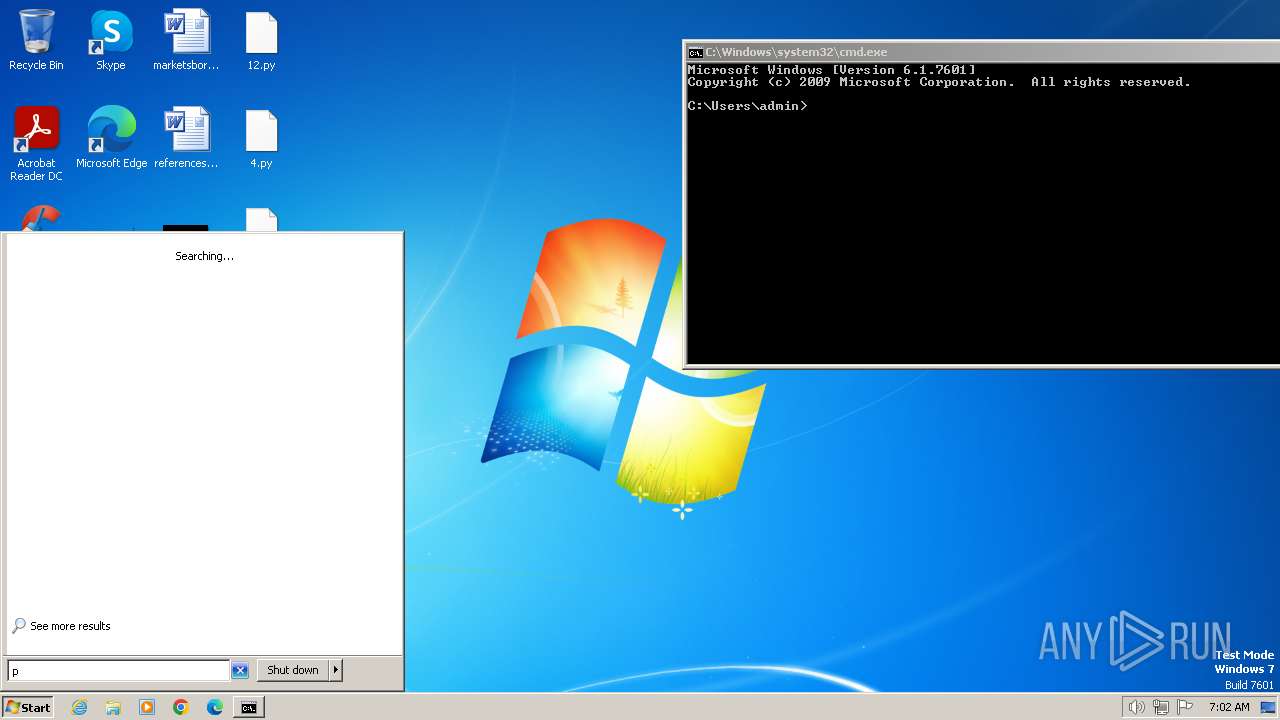
Task: Open the Recycle Bin desktop icon
Action: [36, 40]
